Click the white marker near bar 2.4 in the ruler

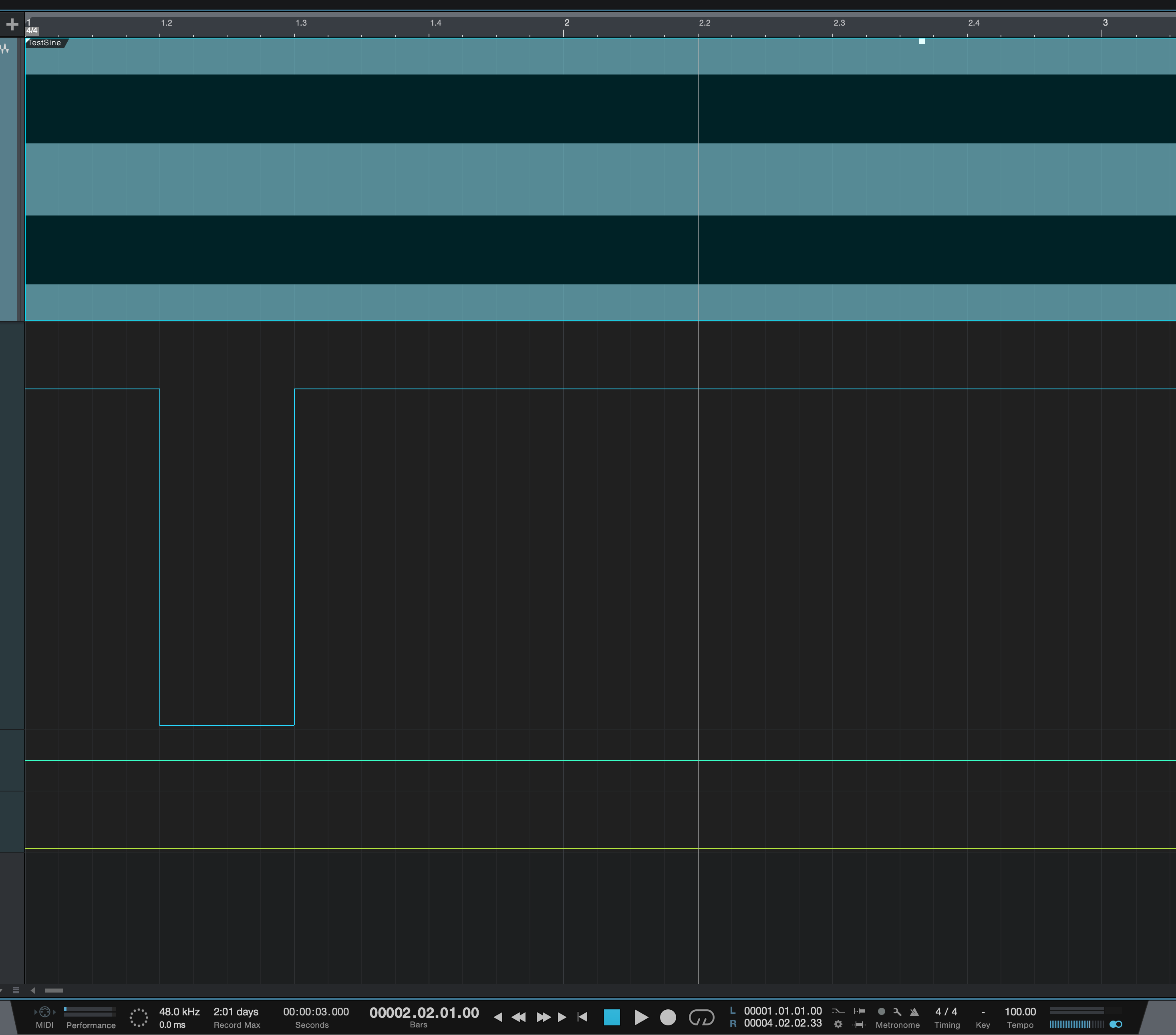coord(922,41)
